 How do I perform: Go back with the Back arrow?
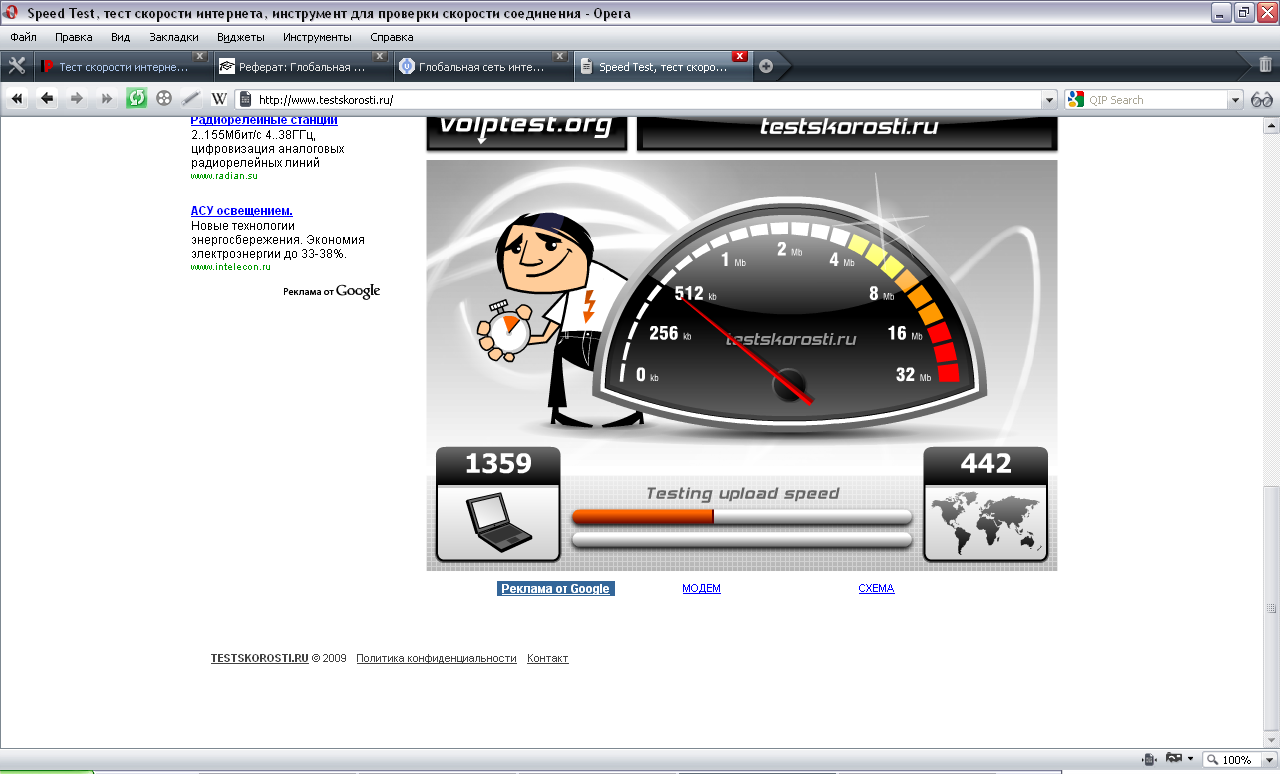(x=47, y=99)
